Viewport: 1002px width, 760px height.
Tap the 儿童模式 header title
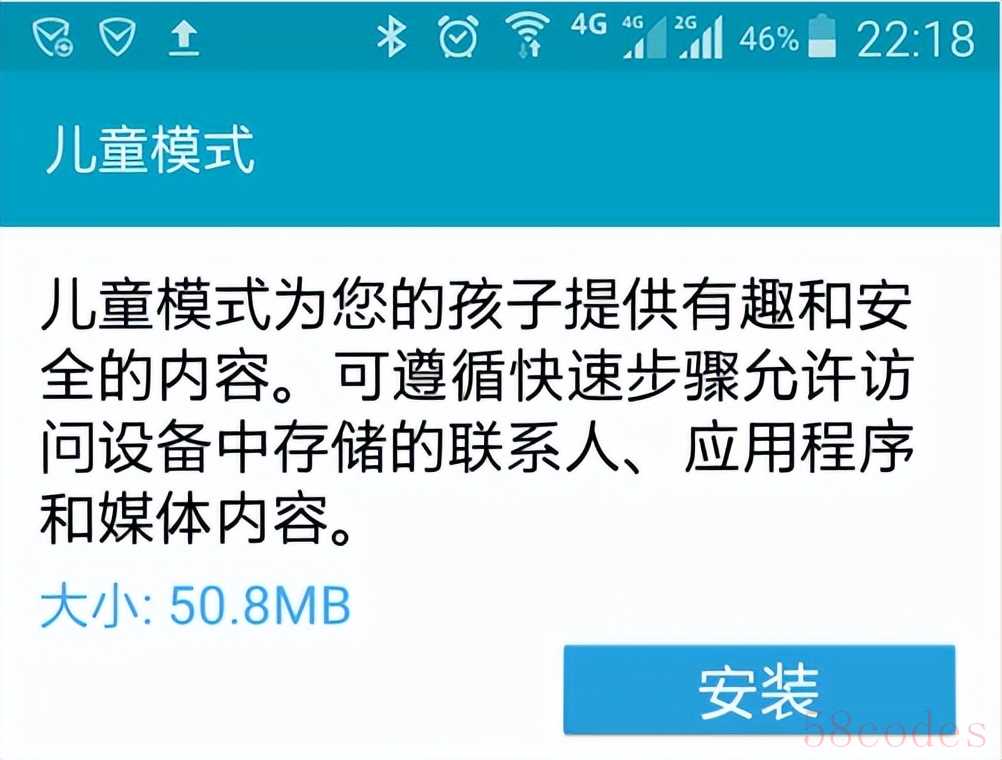coord(150,150)
